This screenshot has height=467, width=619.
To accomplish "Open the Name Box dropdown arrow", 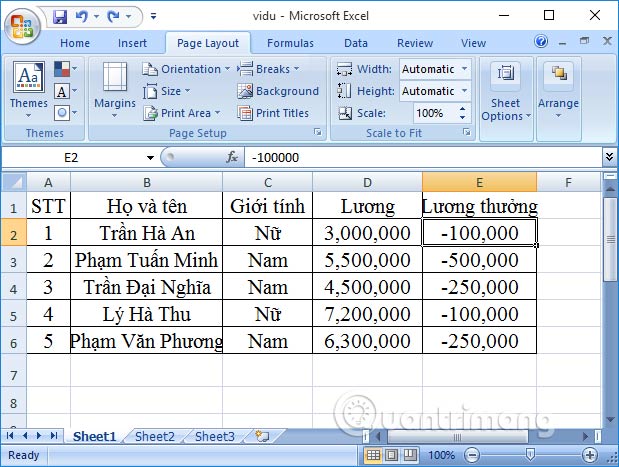I will point(150,158).
